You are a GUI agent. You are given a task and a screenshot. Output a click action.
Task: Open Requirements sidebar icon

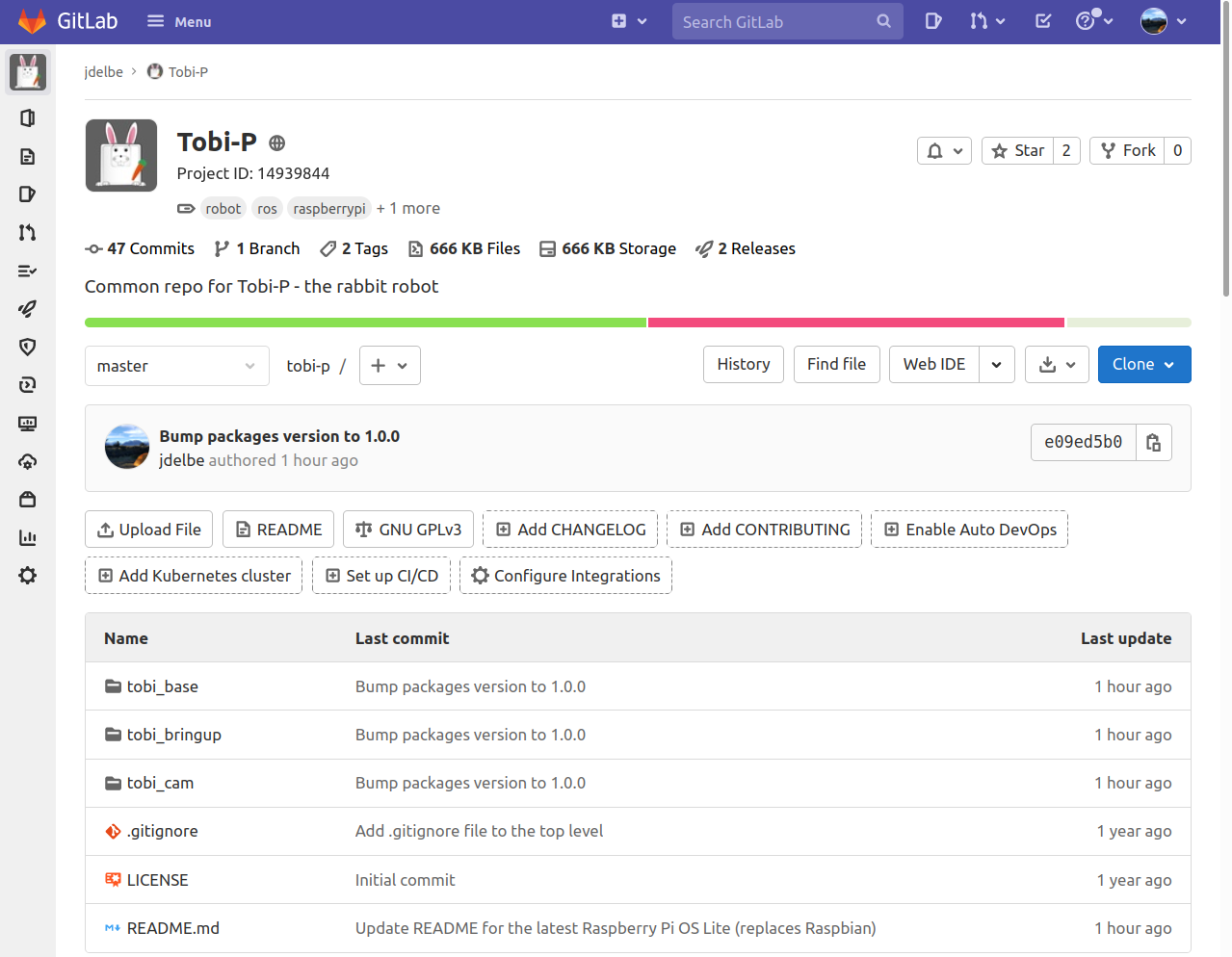click(28, 271)
